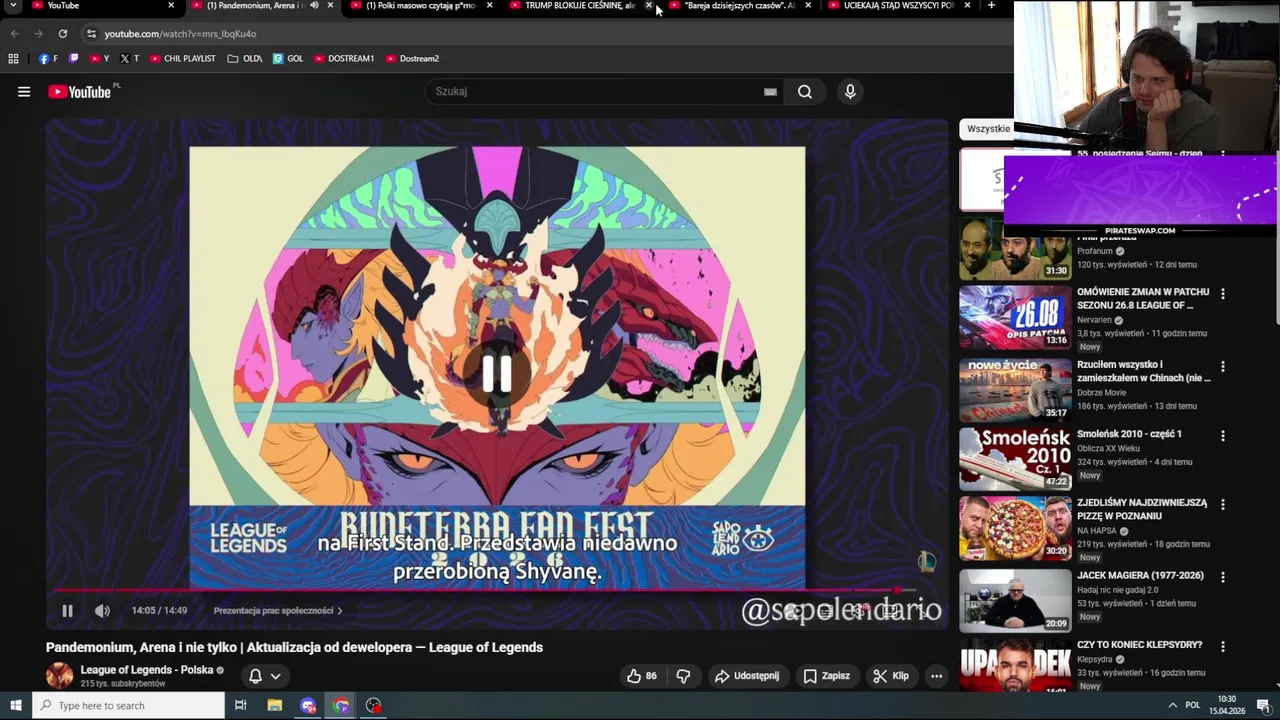Toggle subtitles in the player controls
The width and height of the screenshot is (1280, 720).
[x=826, y=611]
